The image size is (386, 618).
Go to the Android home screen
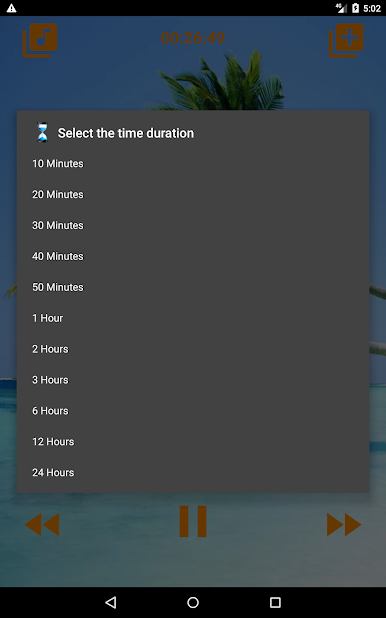click(193, 602)
